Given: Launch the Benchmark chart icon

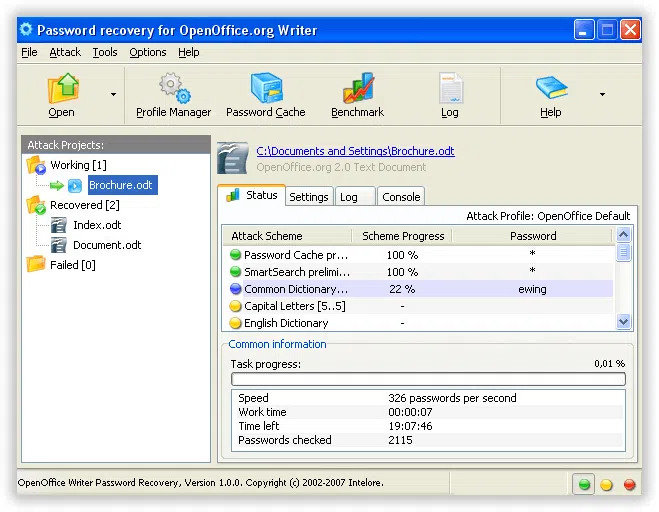Looking at the screenshot, I should pos(358,88).
